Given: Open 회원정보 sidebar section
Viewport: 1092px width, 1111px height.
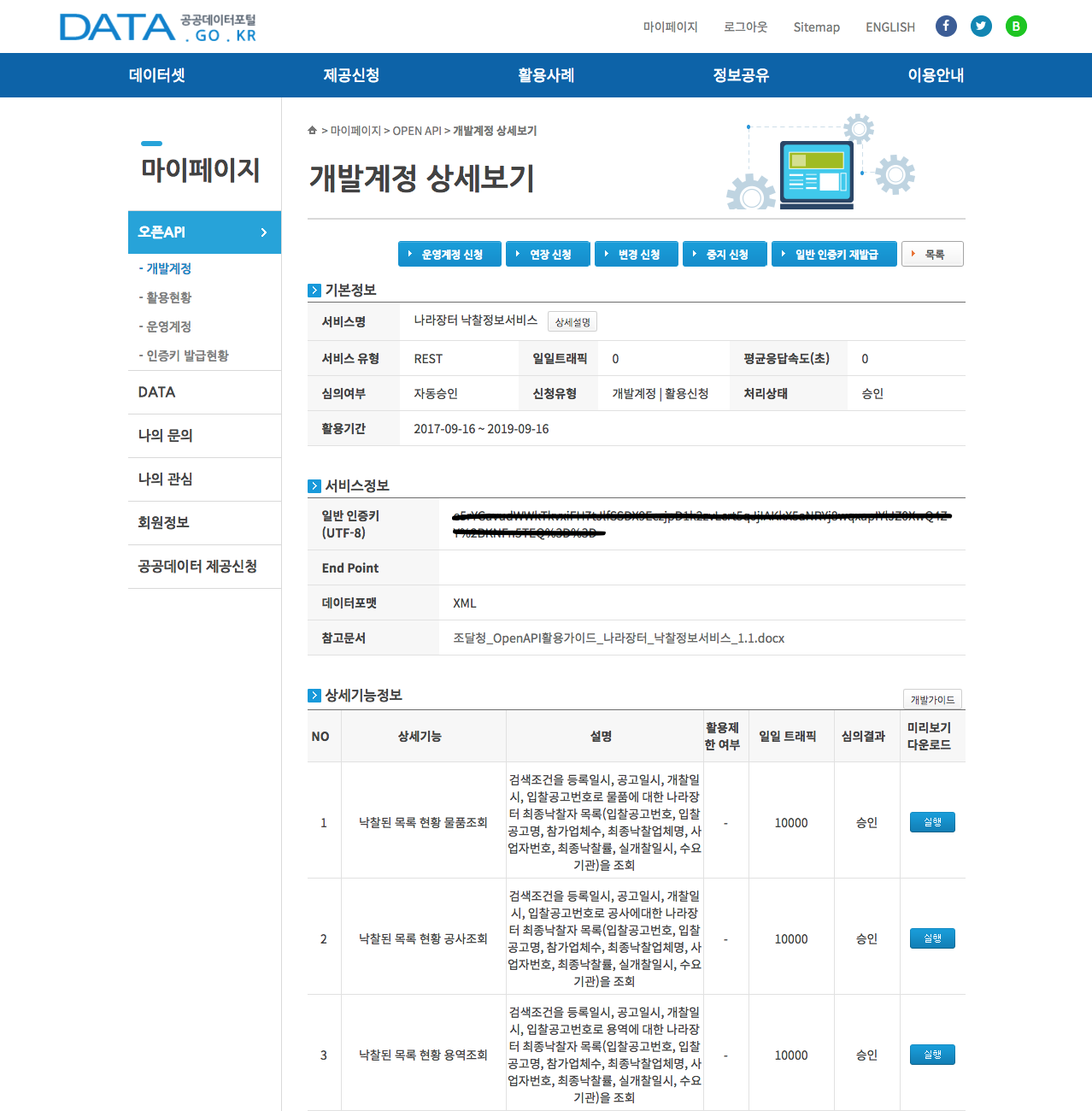Looking at the screenshot, I should (204, 523).
